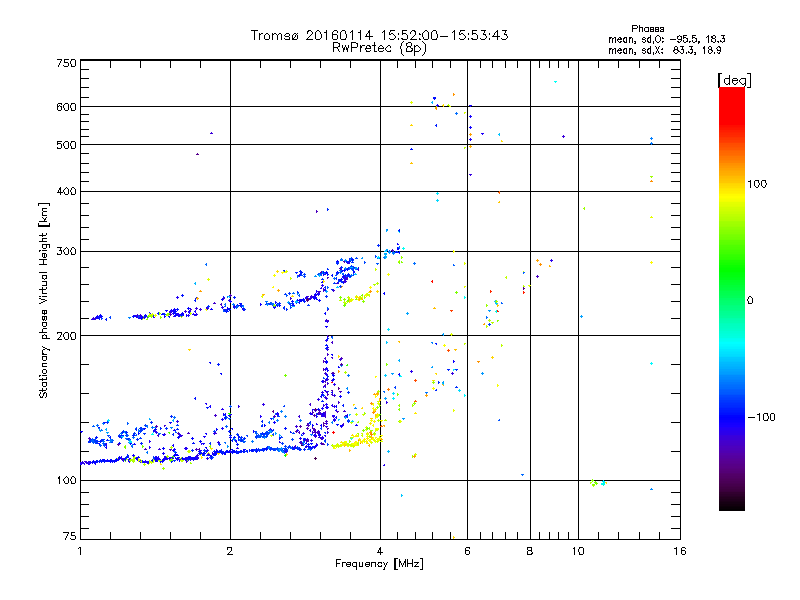Click the colorbar tick label '0'
This screenshot has height=600, width=800.
coord(750,301)
